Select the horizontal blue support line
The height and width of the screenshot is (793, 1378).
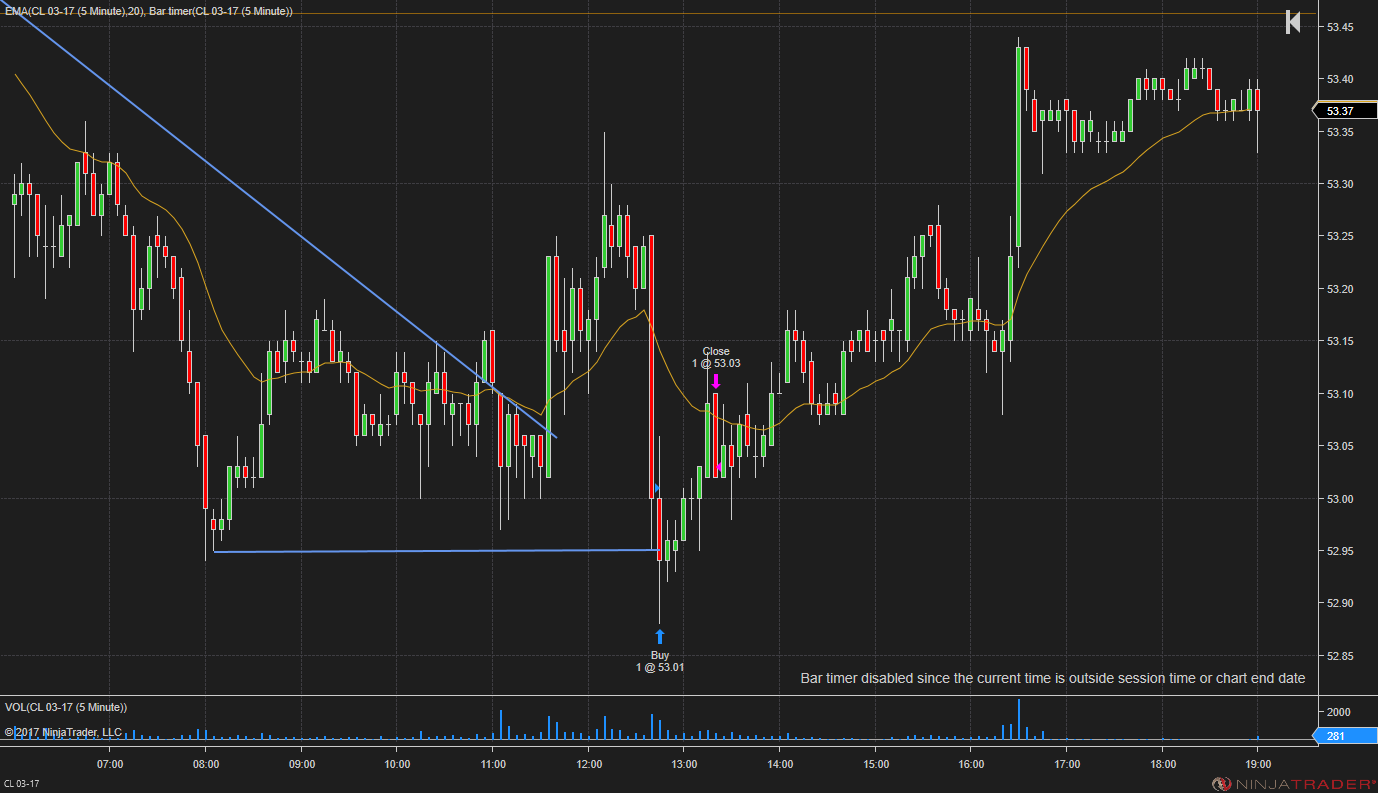(436, 551)
